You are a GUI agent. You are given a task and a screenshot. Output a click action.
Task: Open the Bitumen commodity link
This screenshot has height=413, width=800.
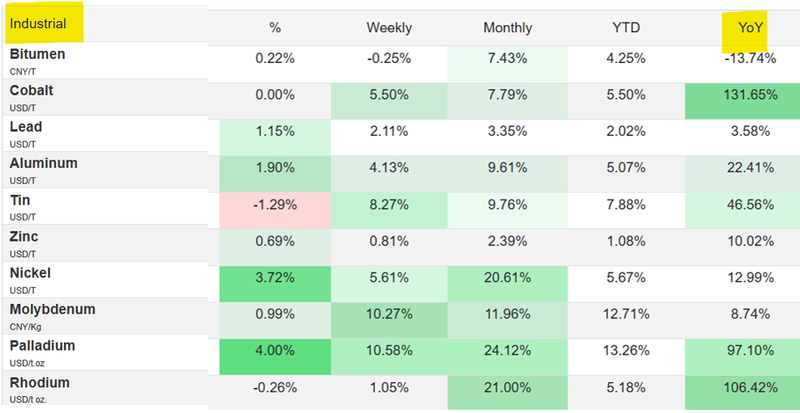(37, 54)
